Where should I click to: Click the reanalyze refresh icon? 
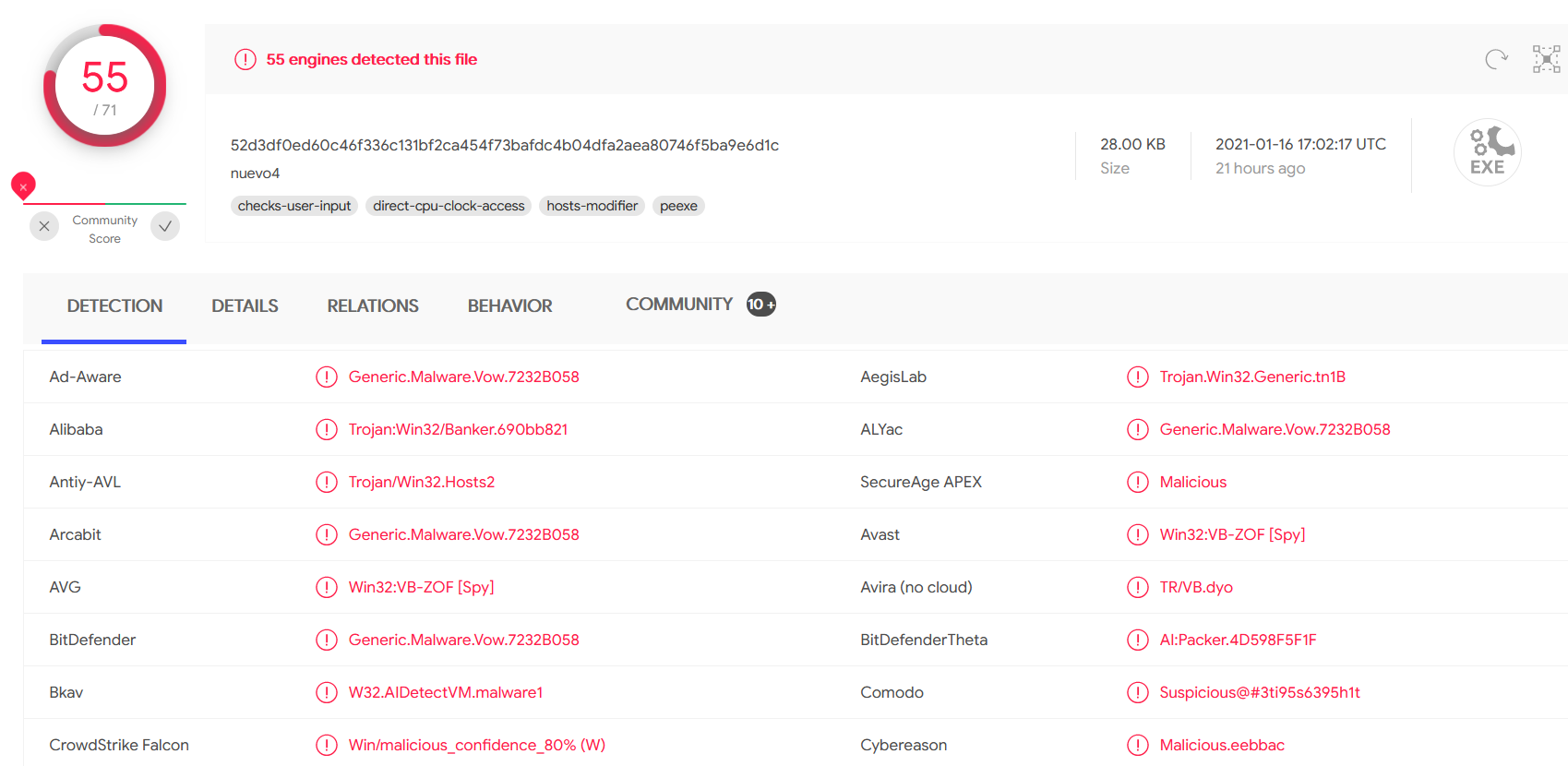click(x=1496, y=59)
